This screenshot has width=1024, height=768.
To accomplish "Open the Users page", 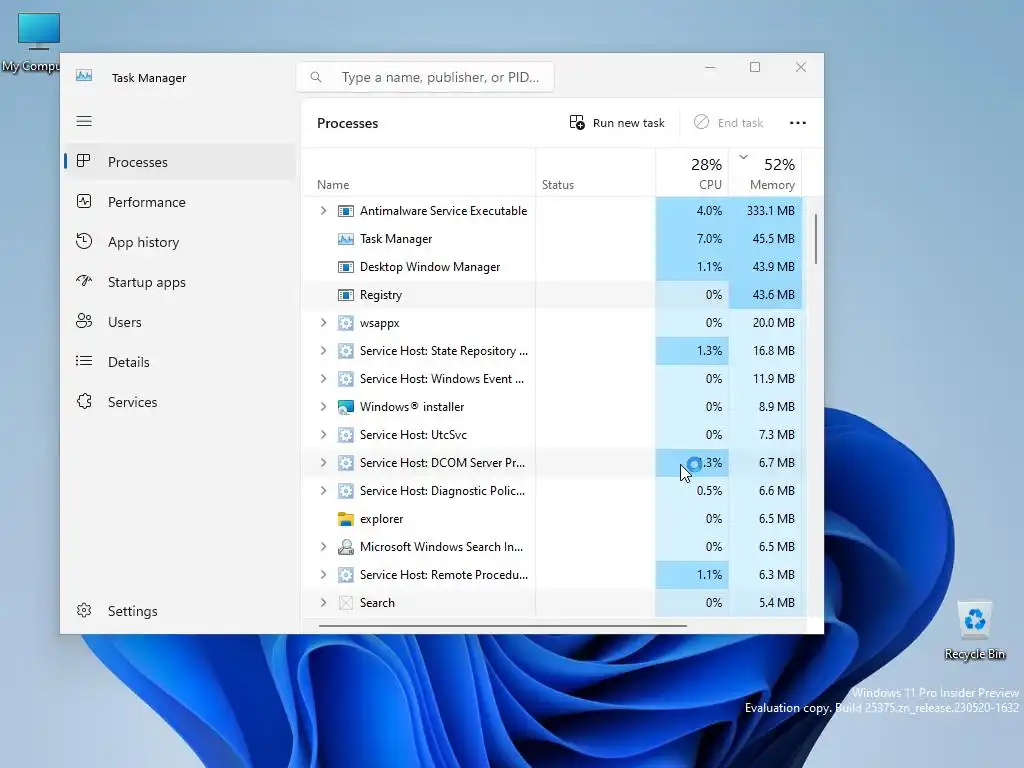I will (x=180, y=322).
